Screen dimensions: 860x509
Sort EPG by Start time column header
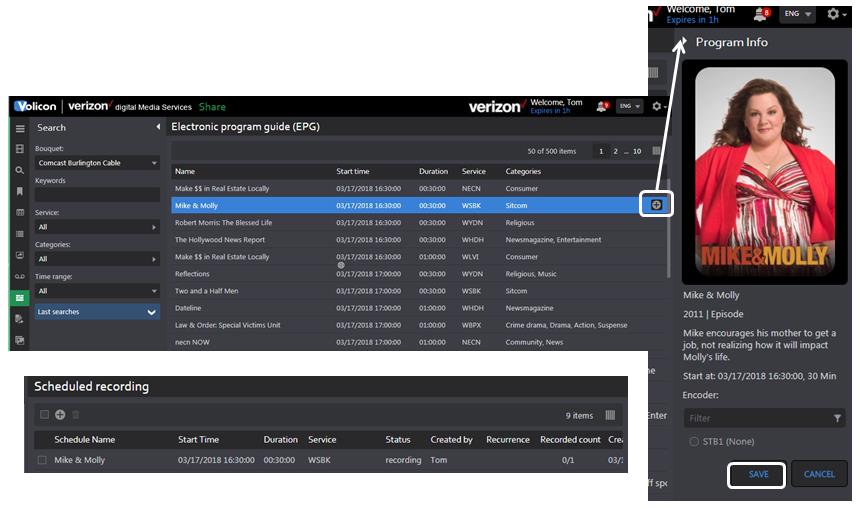353,172
